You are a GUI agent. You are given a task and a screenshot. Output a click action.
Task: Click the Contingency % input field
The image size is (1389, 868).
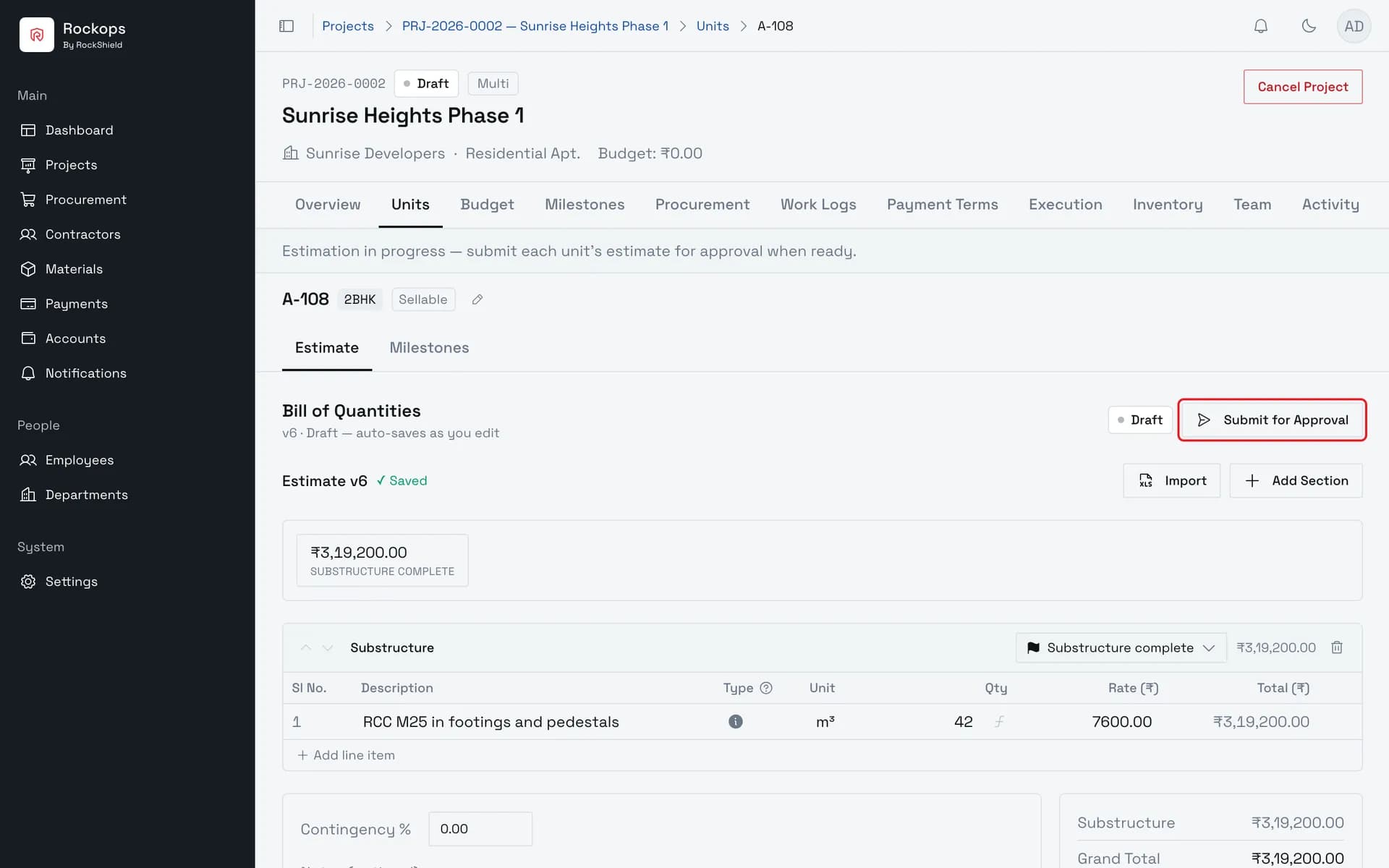click(480, 829)
